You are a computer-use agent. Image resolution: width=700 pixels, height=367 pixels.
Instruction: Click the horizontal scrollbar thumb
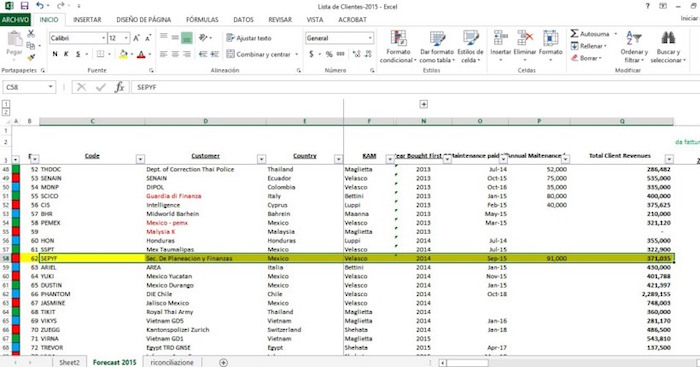point(467,363)
